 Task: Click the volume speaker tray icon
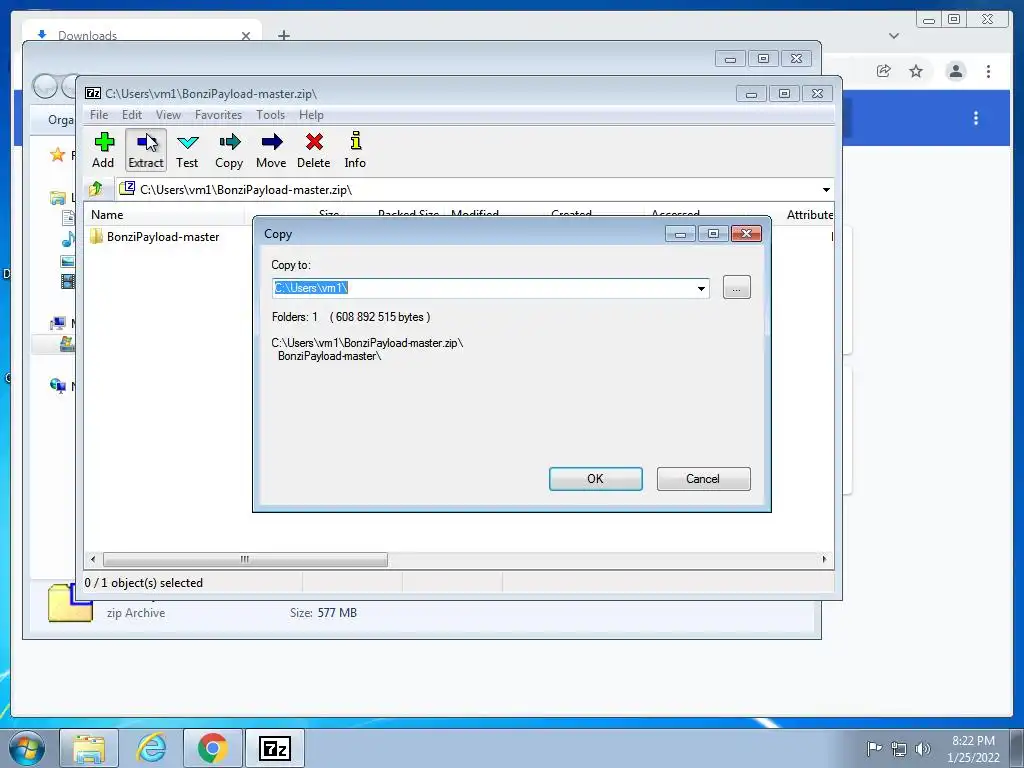[923, 749]
